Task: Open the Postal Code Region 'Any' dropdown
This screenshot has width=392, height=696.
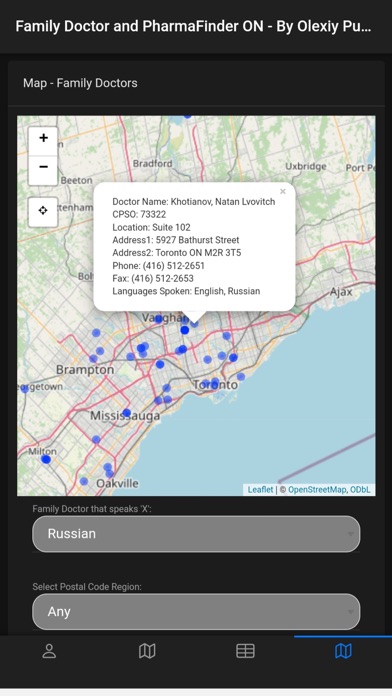Action: [196, 612]
